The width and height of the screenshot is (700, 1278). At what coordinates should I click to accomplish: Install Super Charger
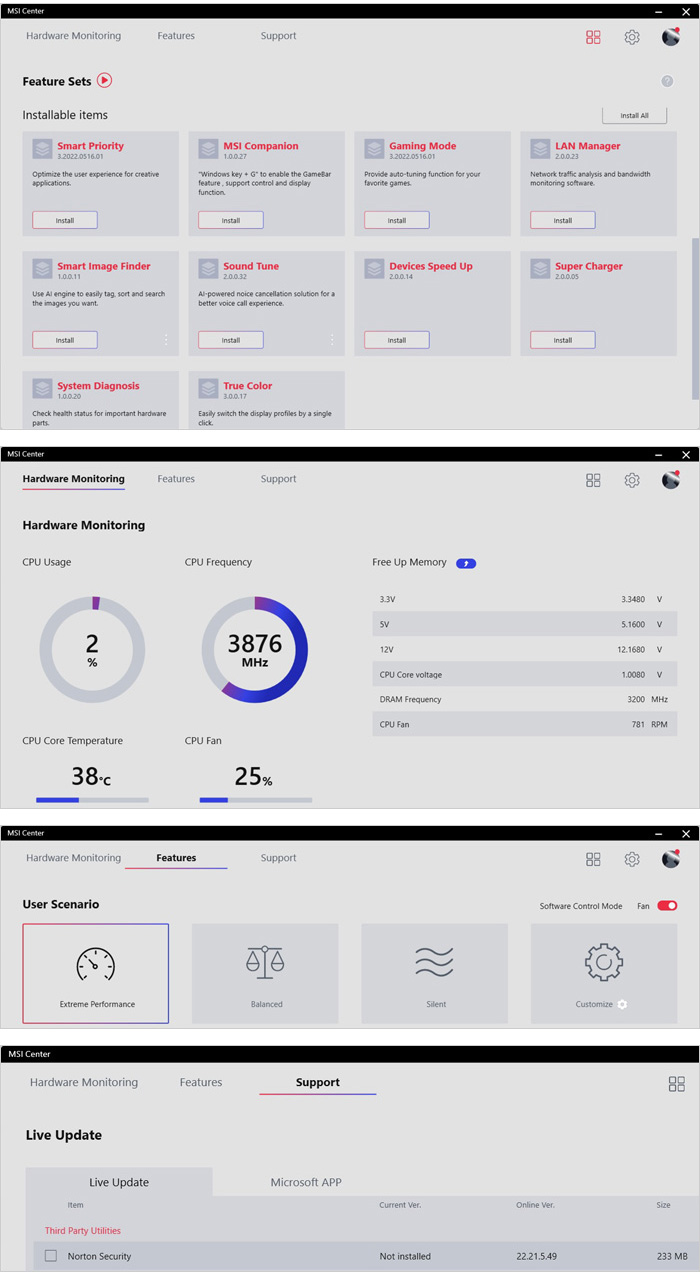click(563, 340)
